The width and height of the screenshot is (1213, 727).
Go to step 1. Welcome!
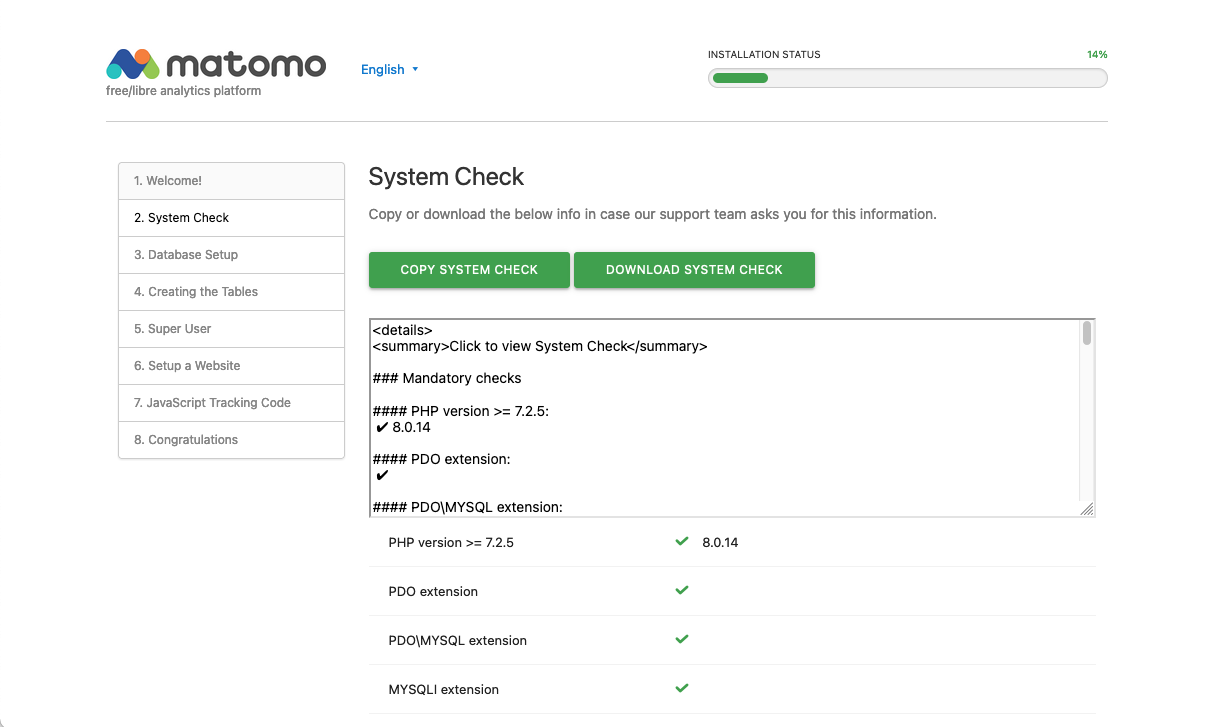tap(231, 181)
